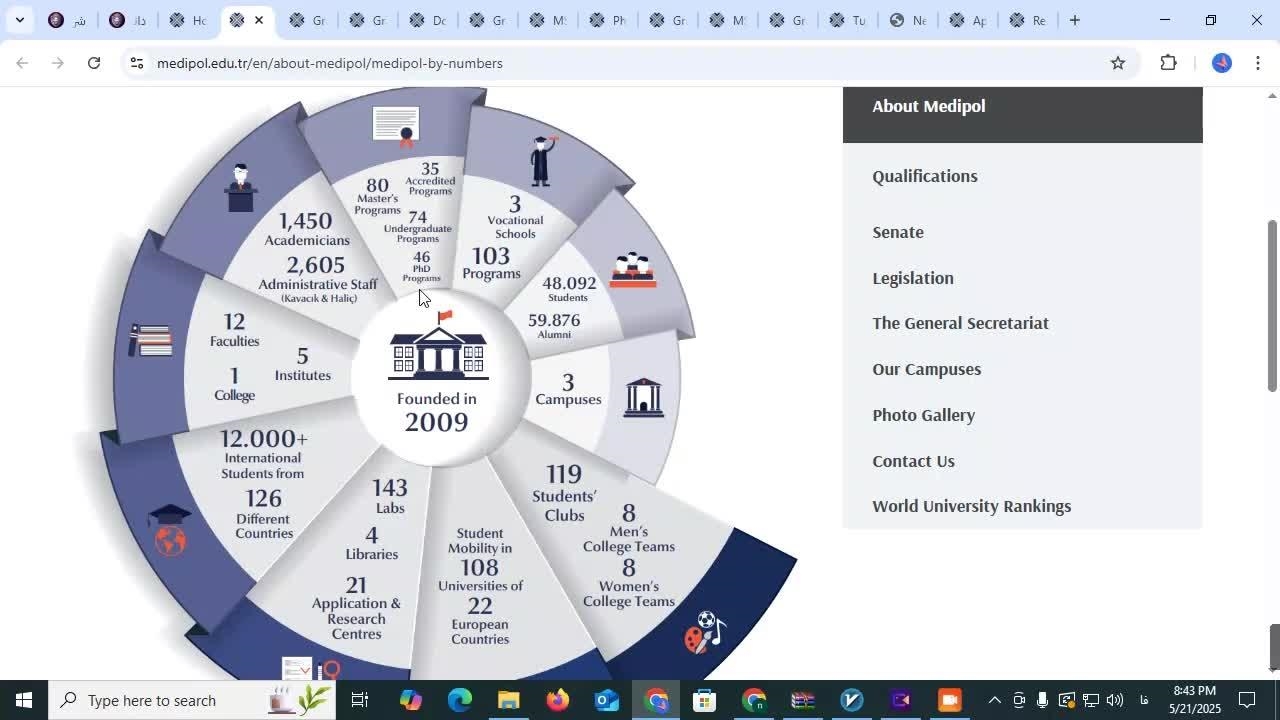Launch Firefox from the taskbar

click(x=557, y=700)
